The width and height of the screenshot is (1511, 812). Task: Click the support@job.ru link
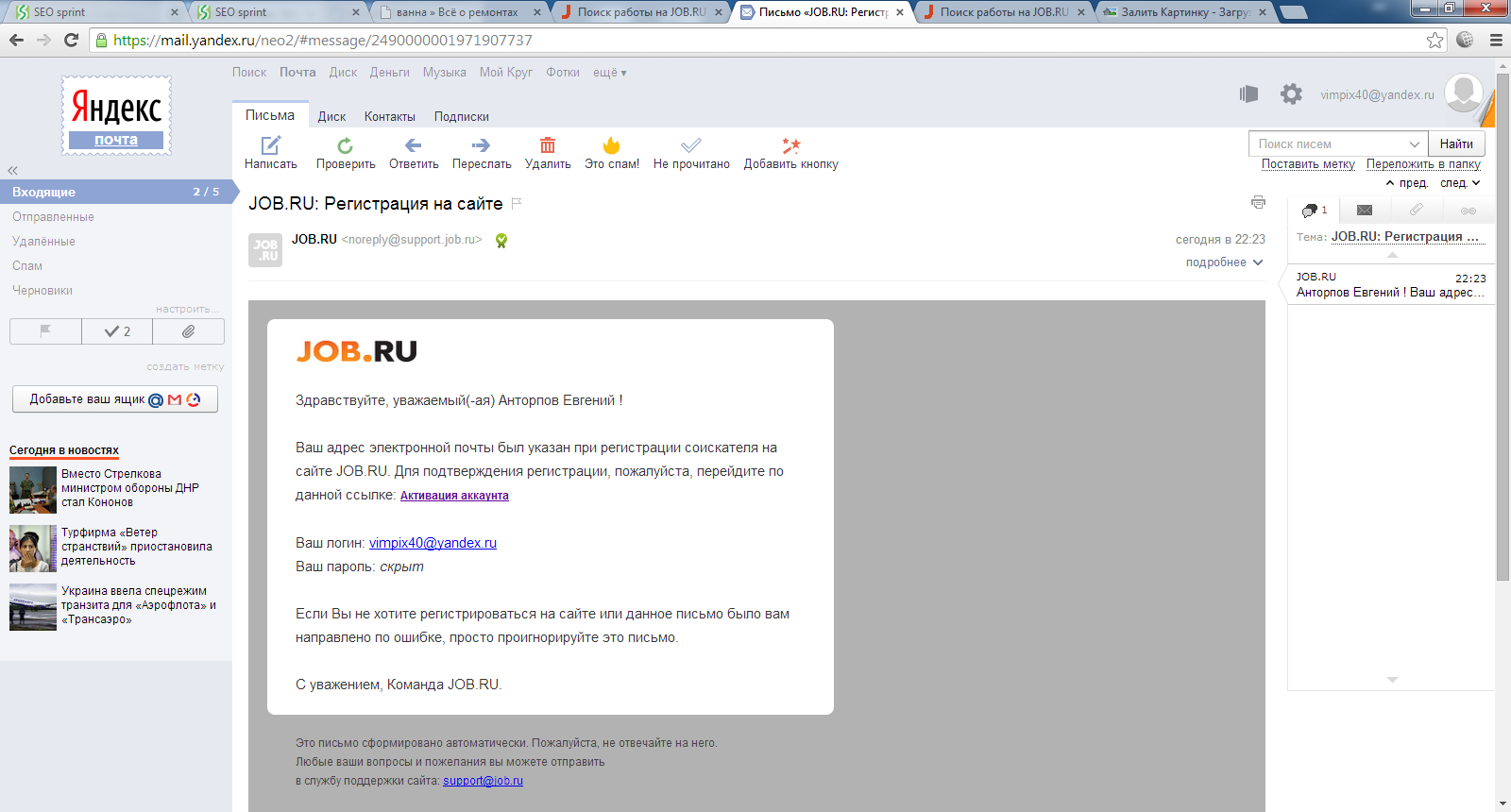(483, 781)
